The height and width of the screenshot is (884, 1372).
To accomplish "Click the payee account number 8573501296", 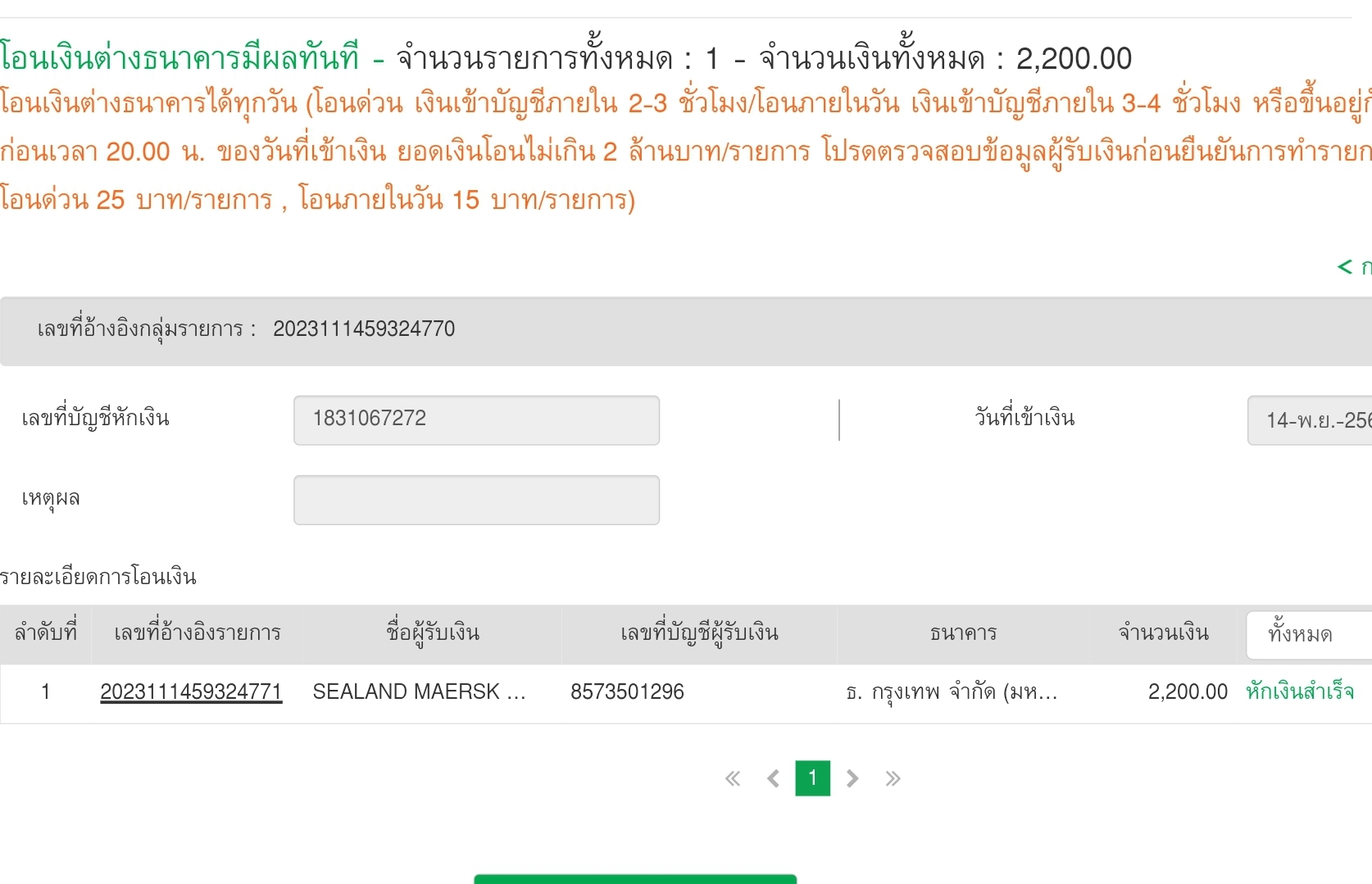I will click(x=627, y=692).
